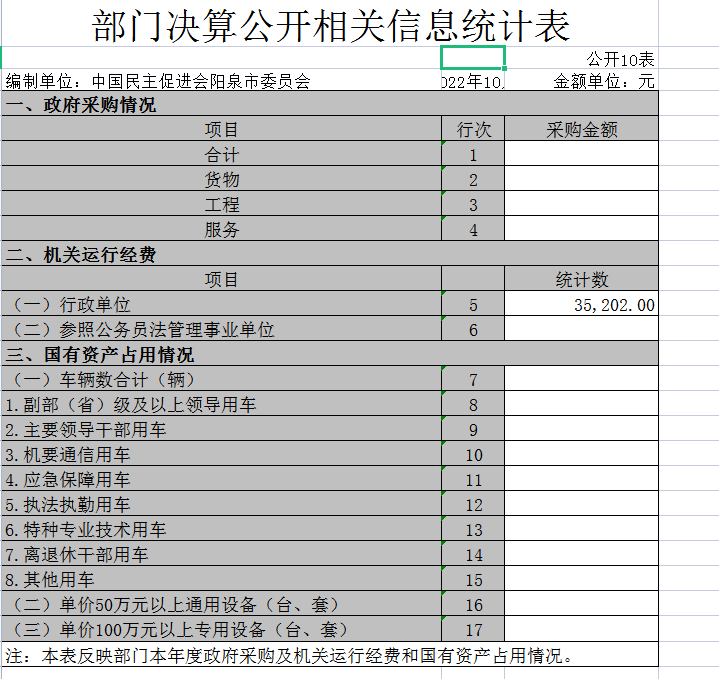Select the truncated date cell showing 022年10
This screenshot has height=679, width=719.
[x=473, y=81]
